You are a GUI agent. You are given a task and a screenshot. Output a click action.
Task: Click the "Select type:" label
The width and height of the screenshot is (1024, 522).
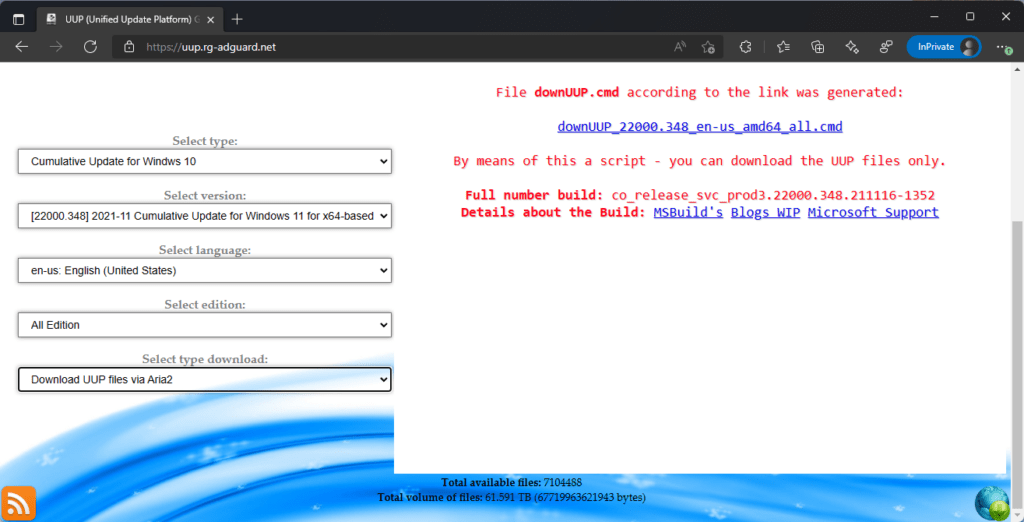click(205, 140)
